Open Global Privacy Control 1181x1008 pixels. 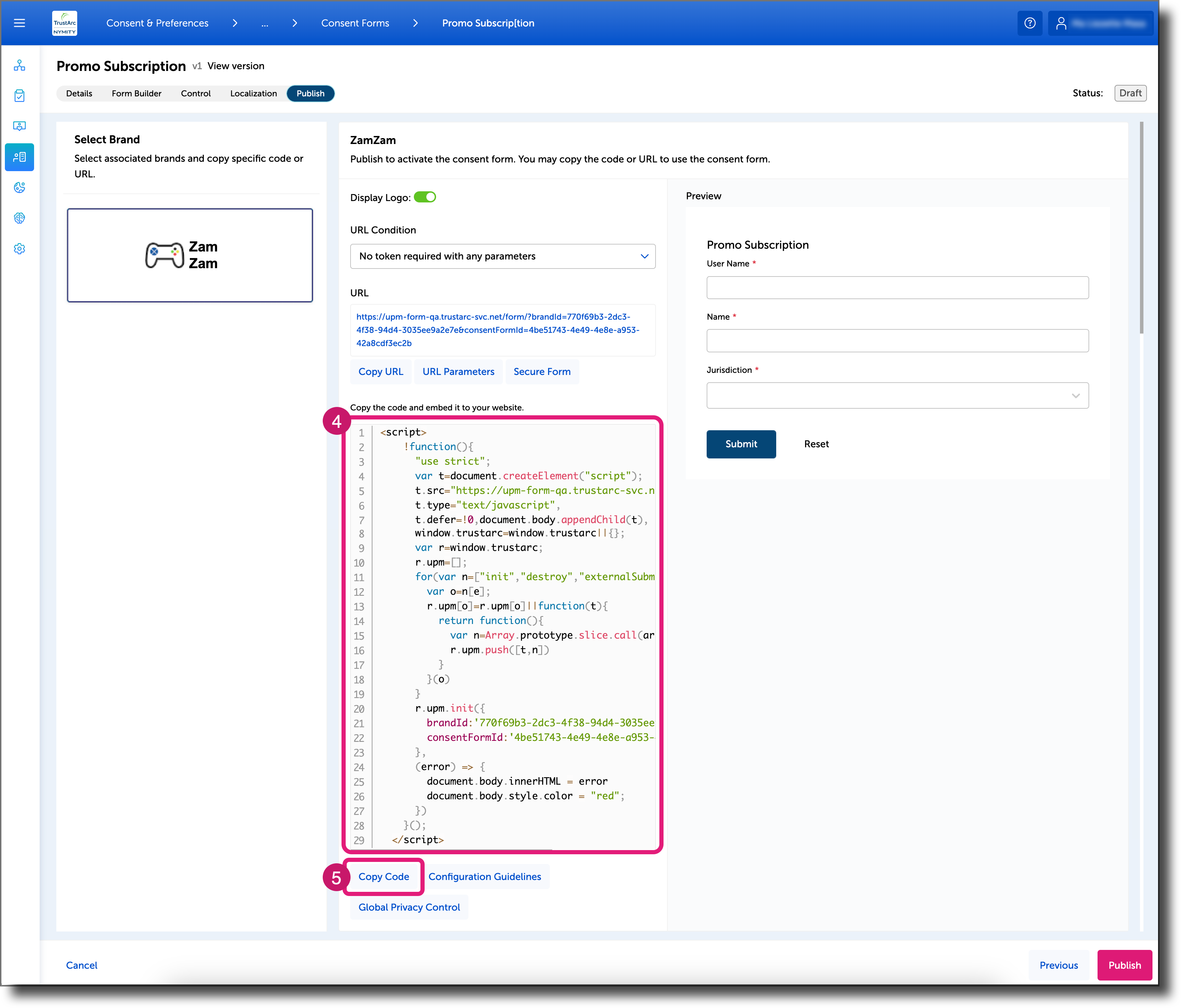tap(409, 908)
